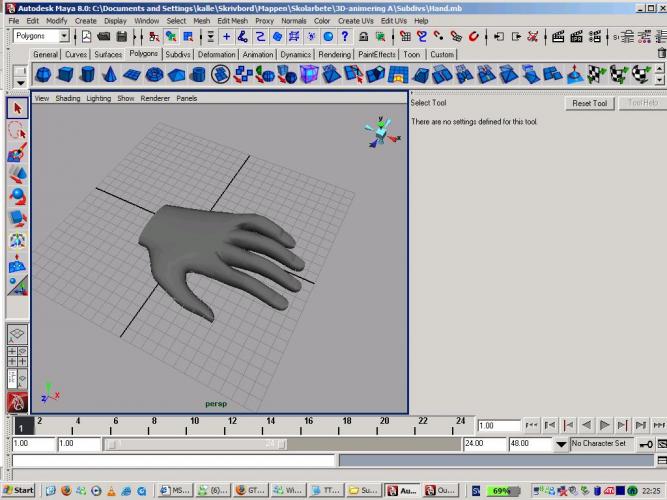The width and height of the screenshot is (667, 500).
Task: Open the Windows Start button
Action: click(18, 490)
